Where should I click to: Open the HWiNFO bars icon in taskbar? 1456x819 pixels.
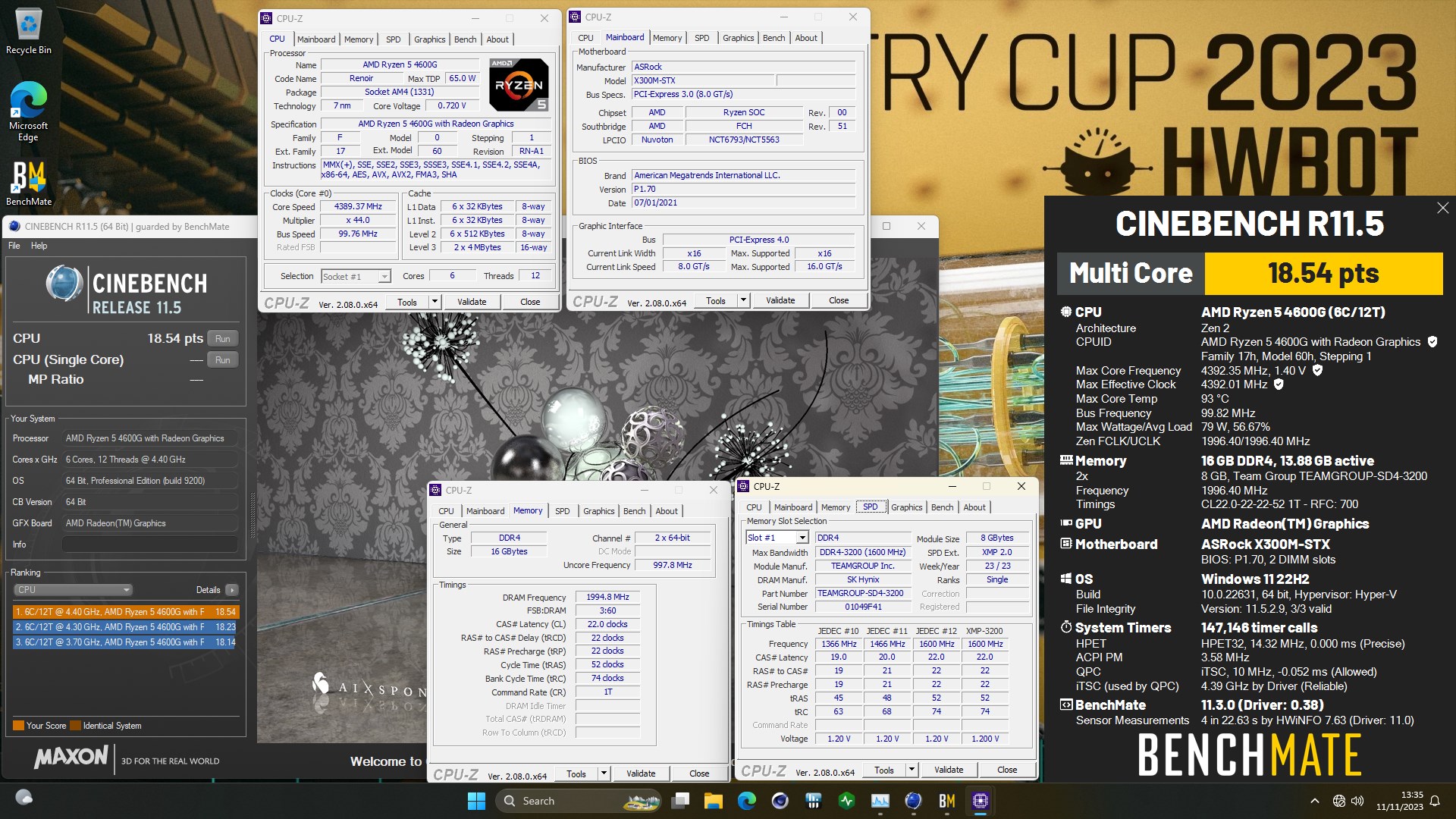point(814,801)
